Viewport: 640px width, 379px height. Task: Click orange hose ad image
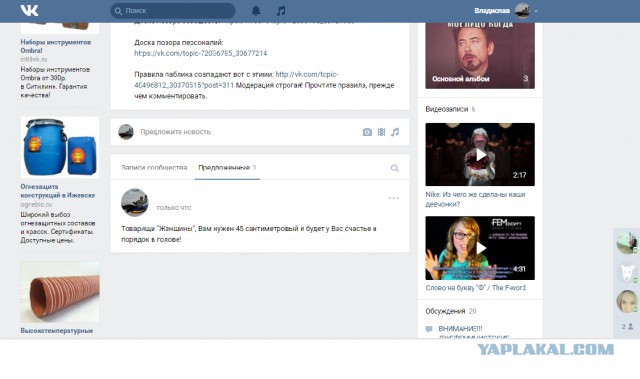[x=60, y=292]
